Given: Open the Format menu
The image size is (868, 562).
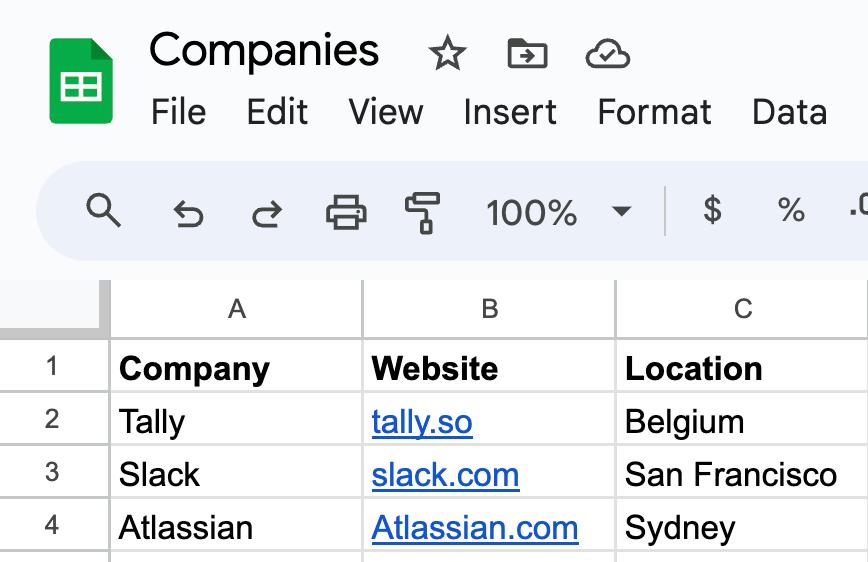Looking at the screenshot, I should 654,112.
